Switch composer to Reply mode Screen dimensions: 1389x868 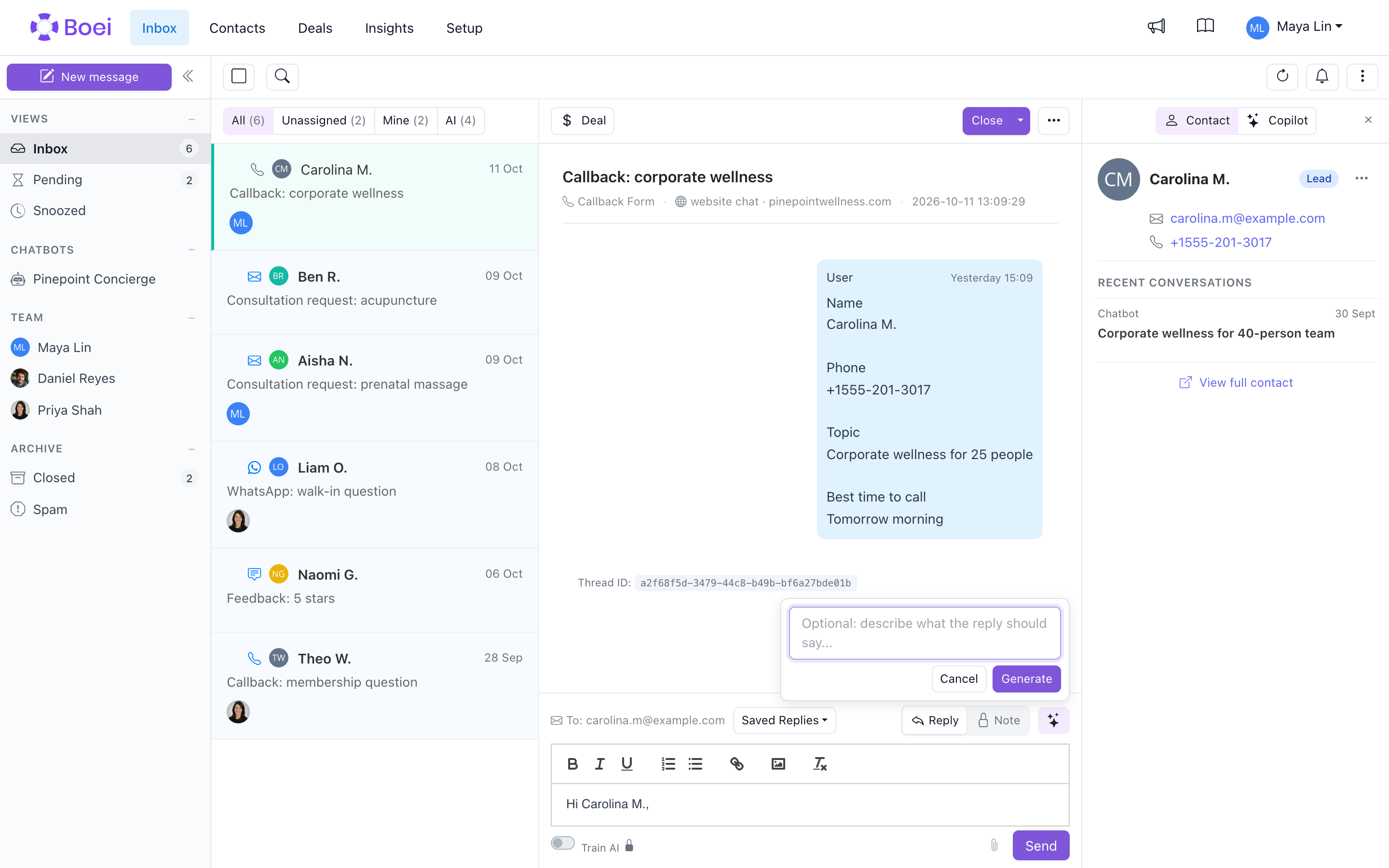(935, 720)
